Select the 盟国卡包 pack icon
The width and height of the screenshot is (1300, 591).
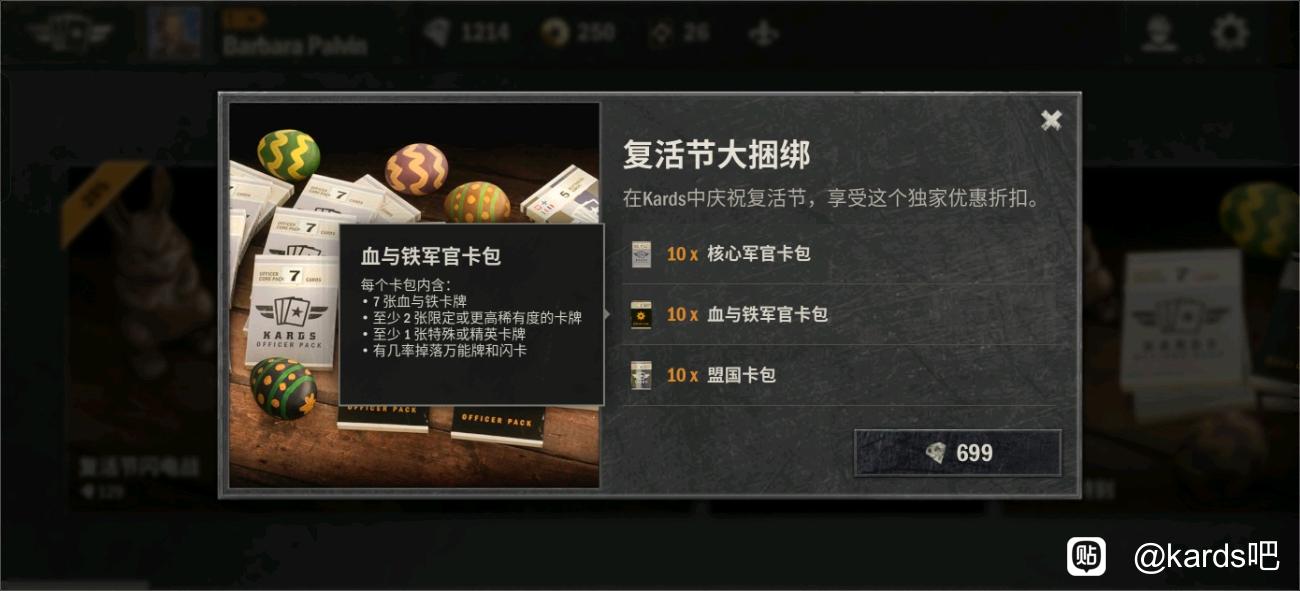(641, 376)
